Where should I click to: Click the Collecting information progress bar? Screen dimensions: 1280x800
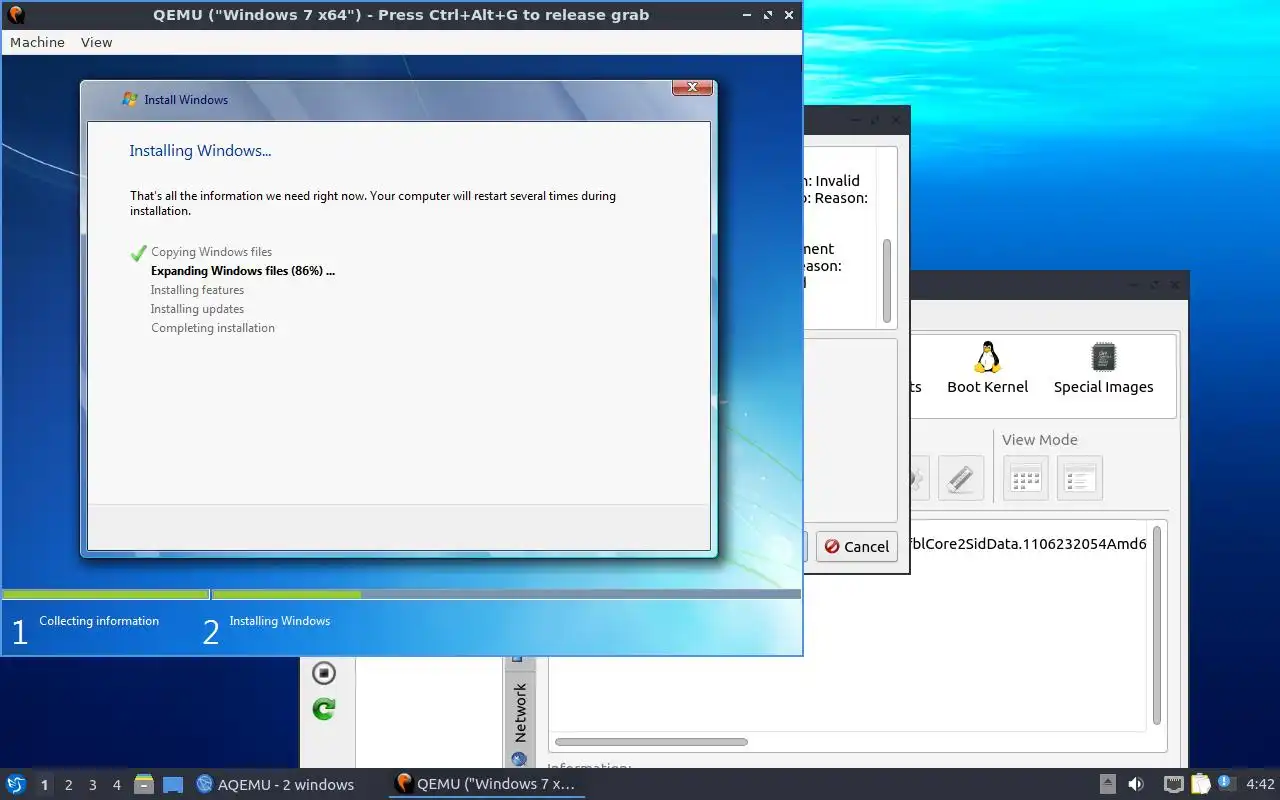coord(106,595)
